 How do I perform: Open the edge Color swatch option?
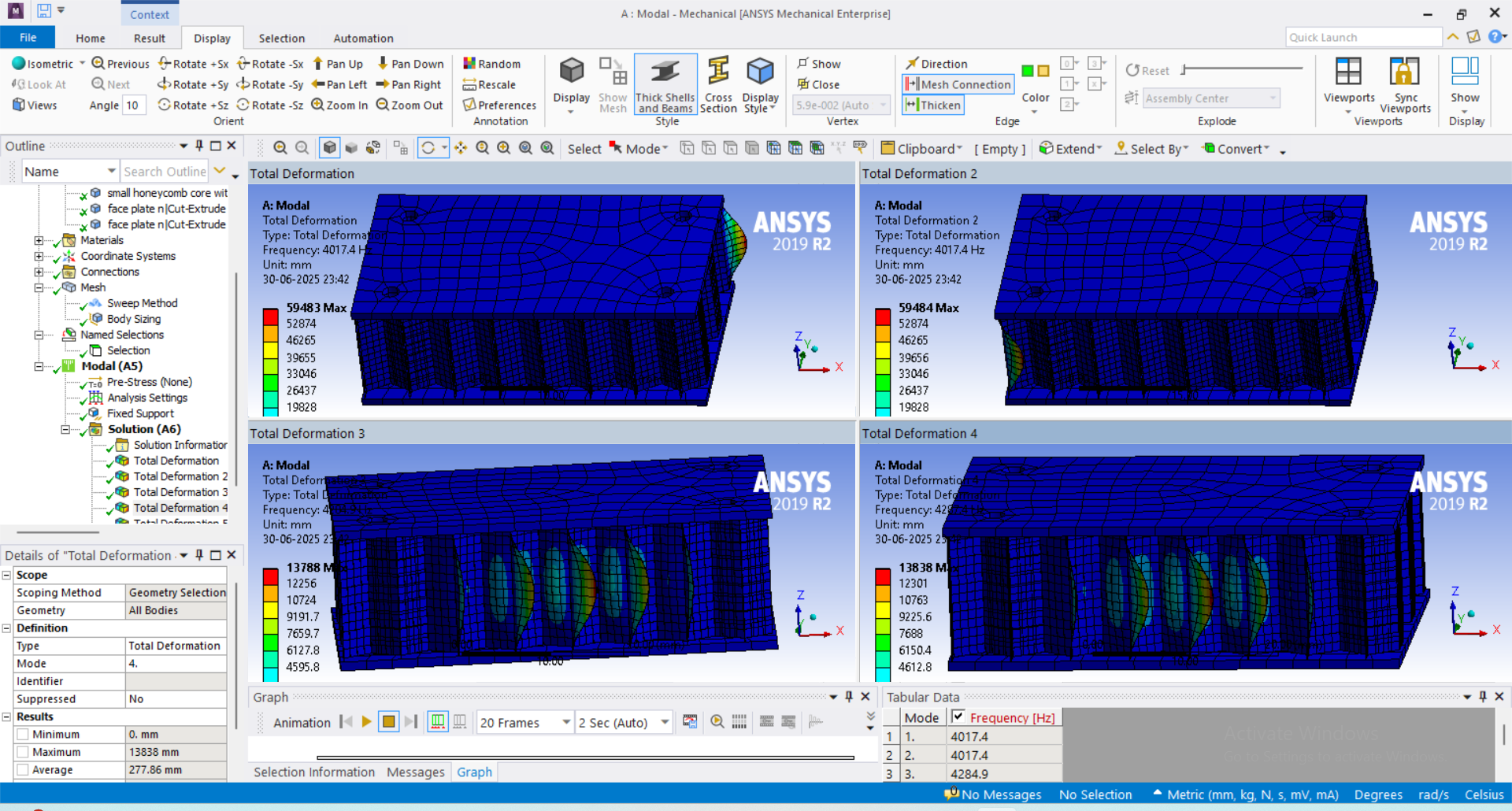(1035, 83)
